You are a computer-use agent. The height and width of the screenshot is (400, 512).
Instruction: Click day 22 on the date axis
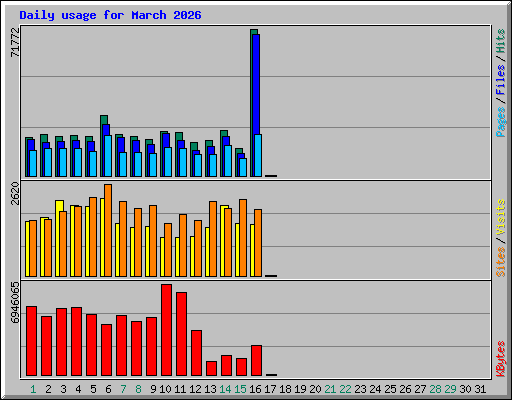[x=345, y=389]
